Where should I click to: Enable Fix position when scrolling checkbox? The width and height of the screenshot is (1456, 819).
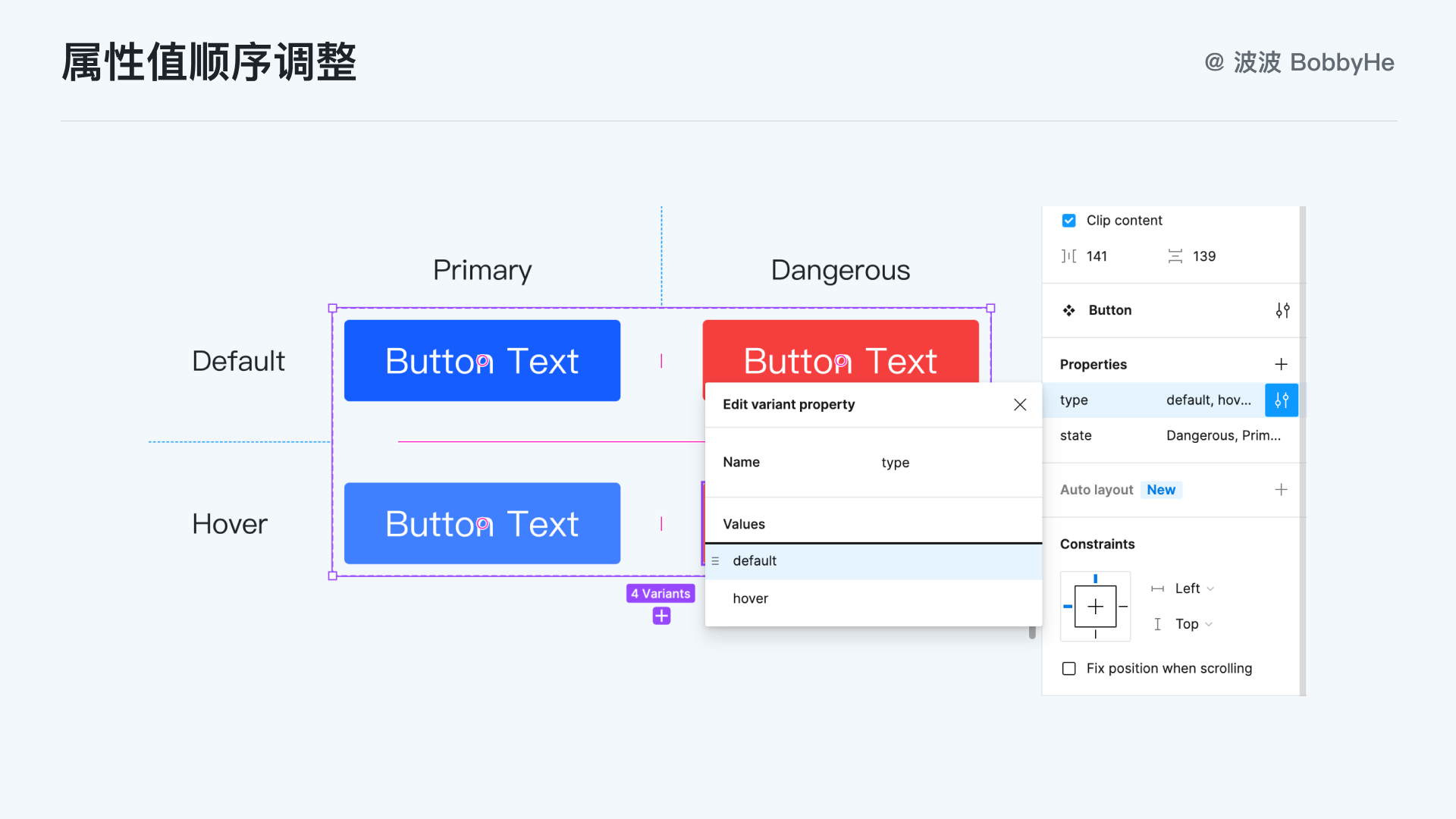pyautogui.click(x=1068, y=668)
